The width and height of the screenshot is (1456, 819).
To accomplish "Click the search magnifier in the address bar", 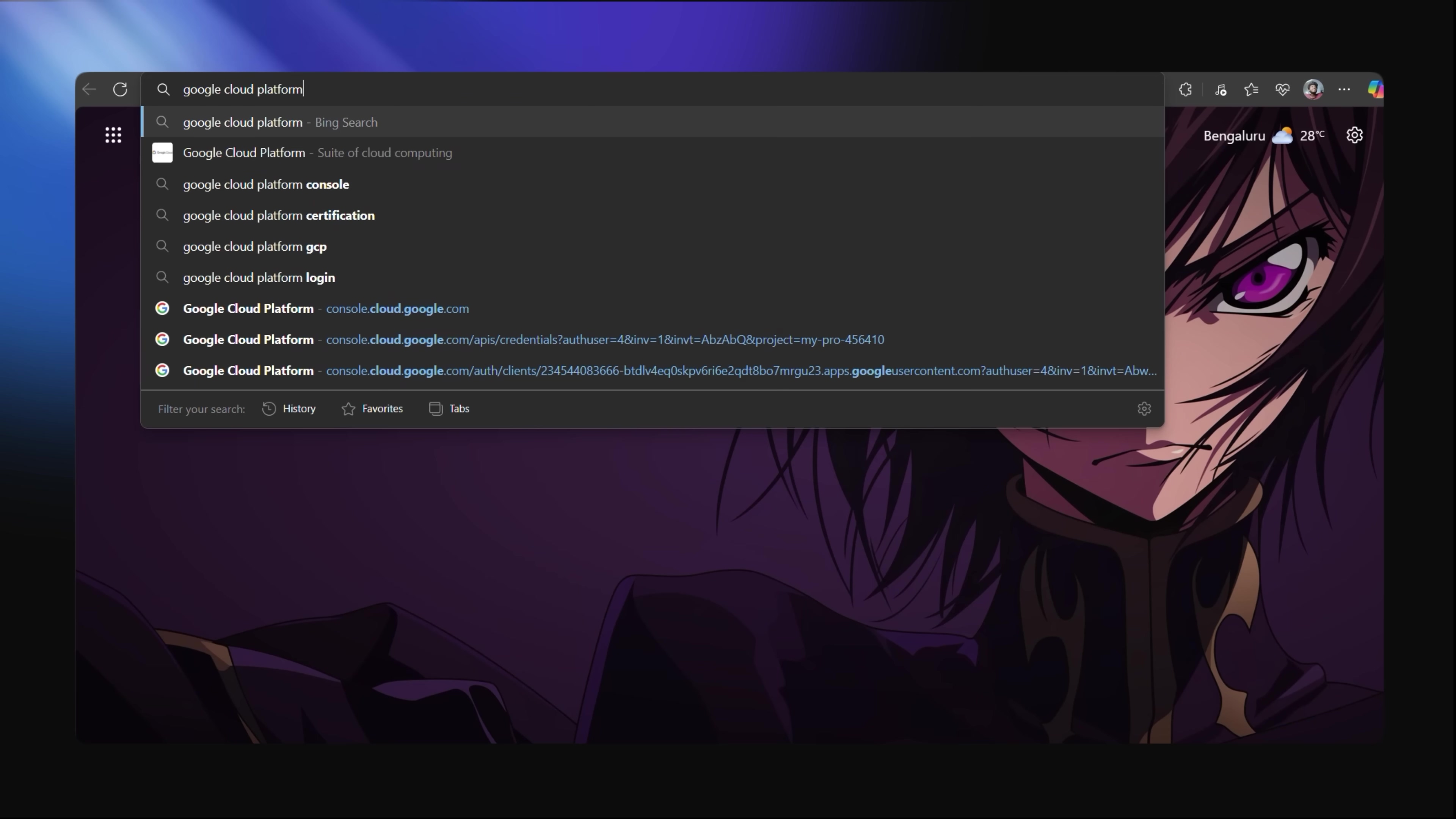I will coord(163,89).
